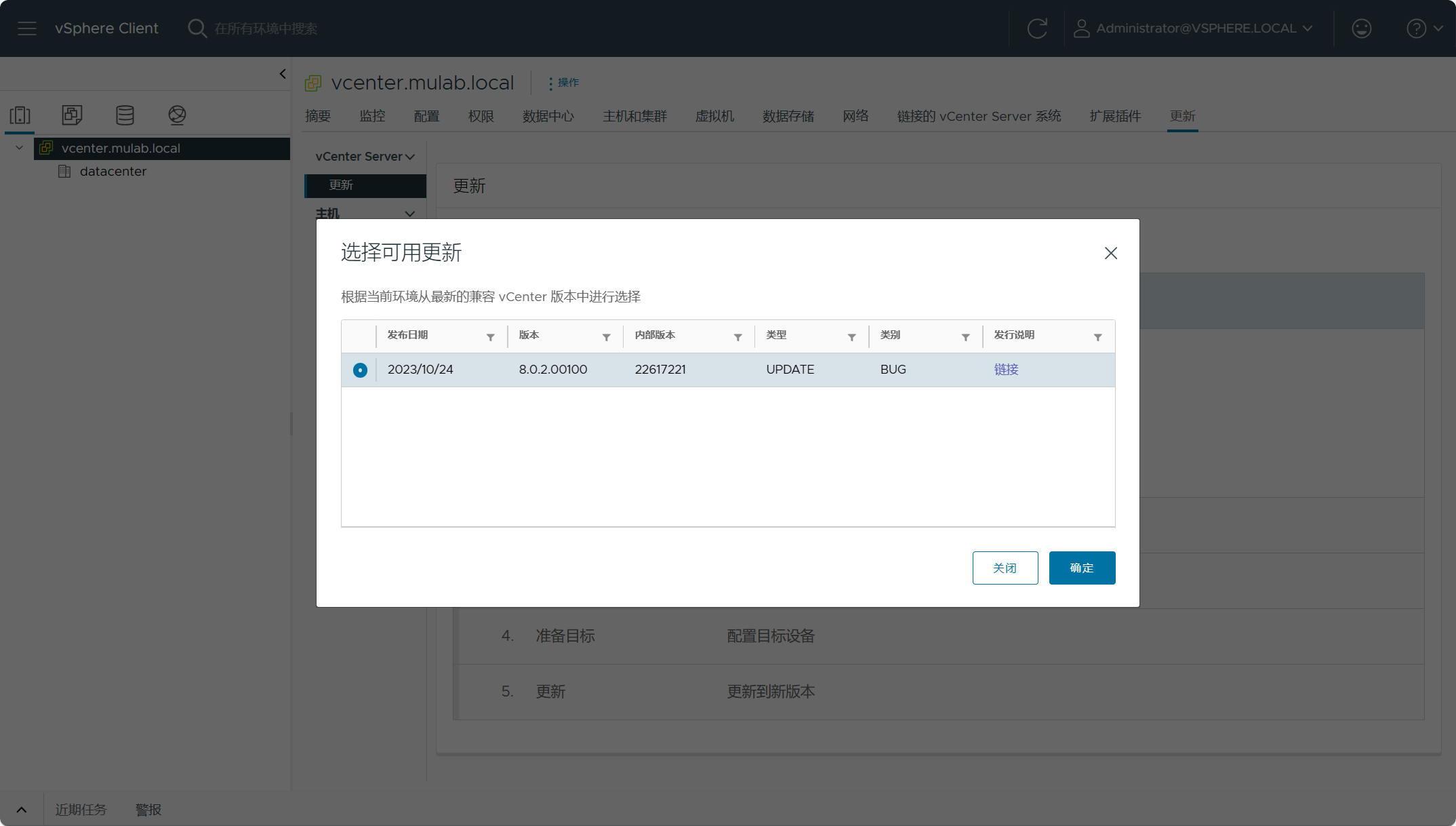The width and height of the screenshot is (1456, 826).
Task: Click build number 22617221
Action: tap(660, 370)
